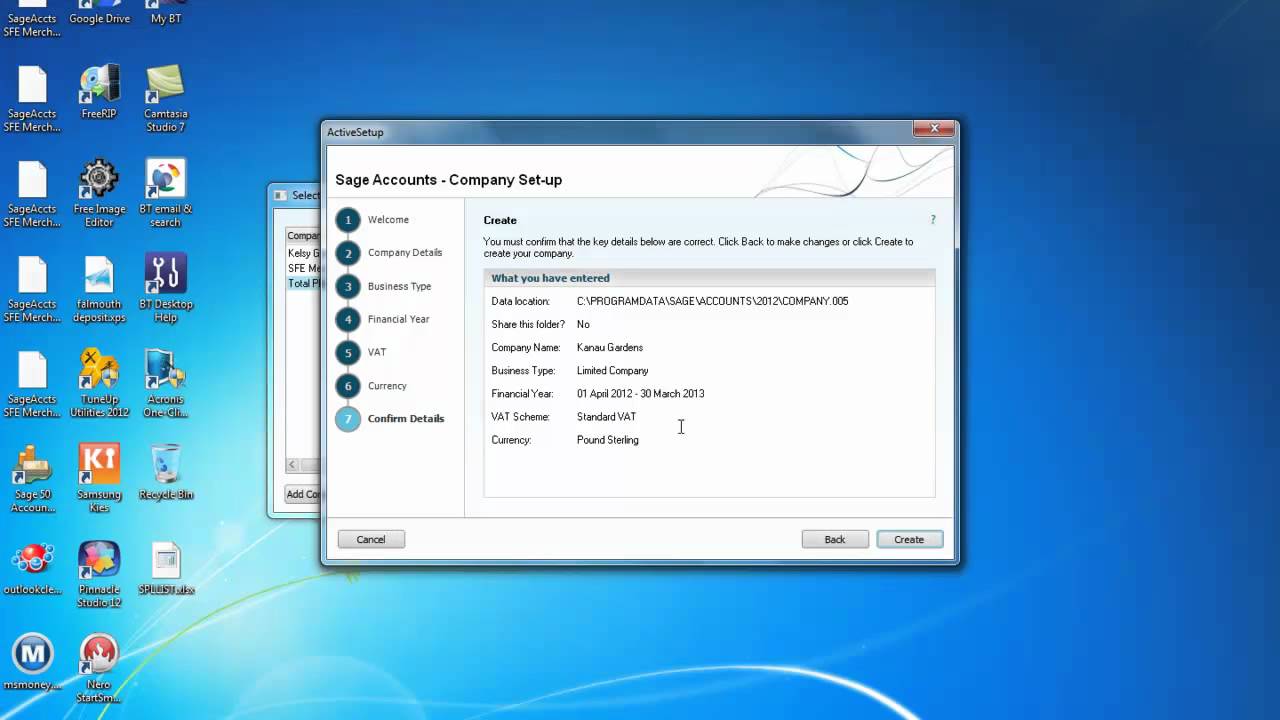1280x720 pixels.
Task: Launch TuneUp Utilities 2012
Action: (x=99, y=384)
